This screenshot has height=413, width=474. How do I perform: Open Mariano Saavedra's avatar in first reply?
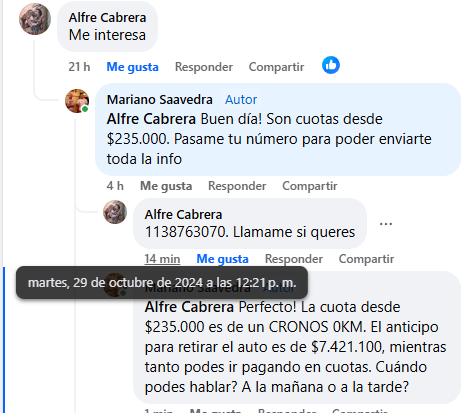tap(77, 101)
